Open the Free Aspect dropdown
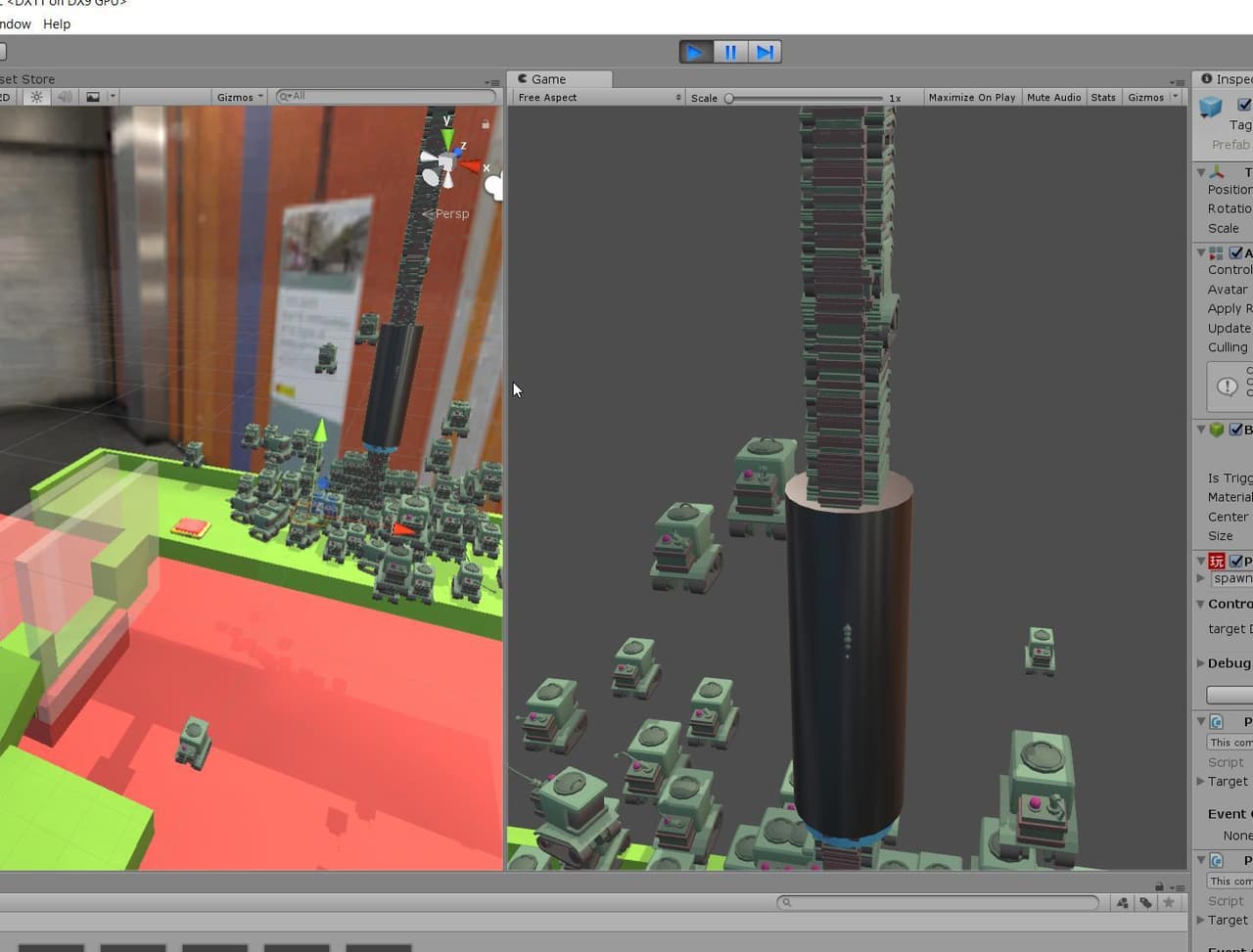Viewport: 1253px width, 952px height. tap(598, 97)
